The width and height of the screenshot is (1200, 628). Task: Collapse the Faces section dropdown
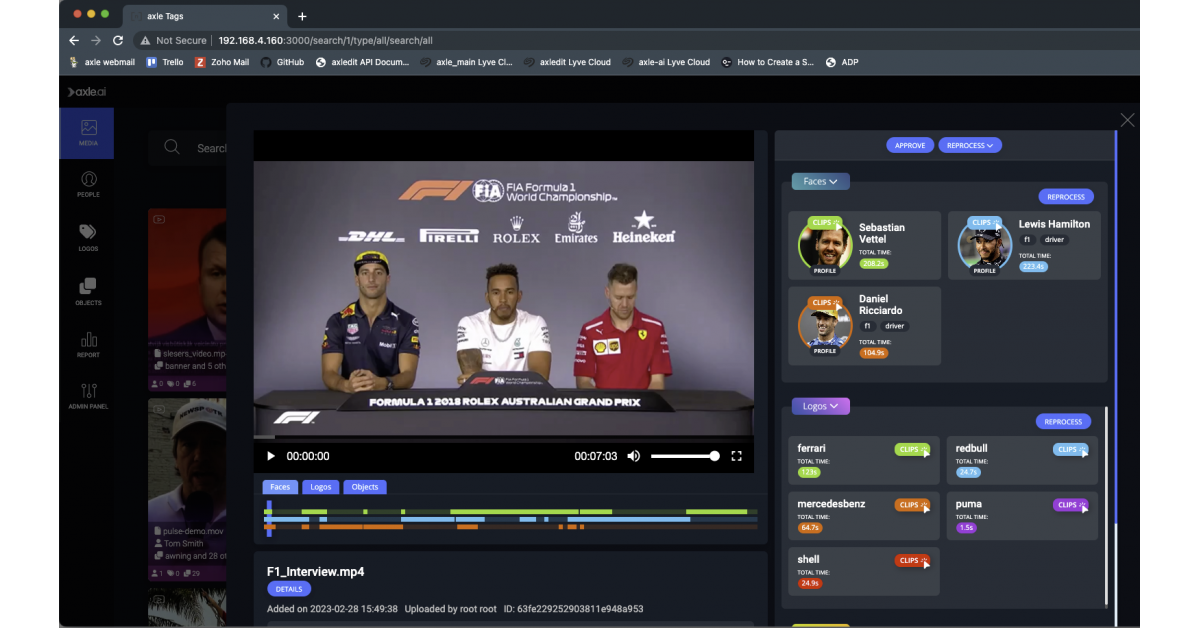(820, 181)
